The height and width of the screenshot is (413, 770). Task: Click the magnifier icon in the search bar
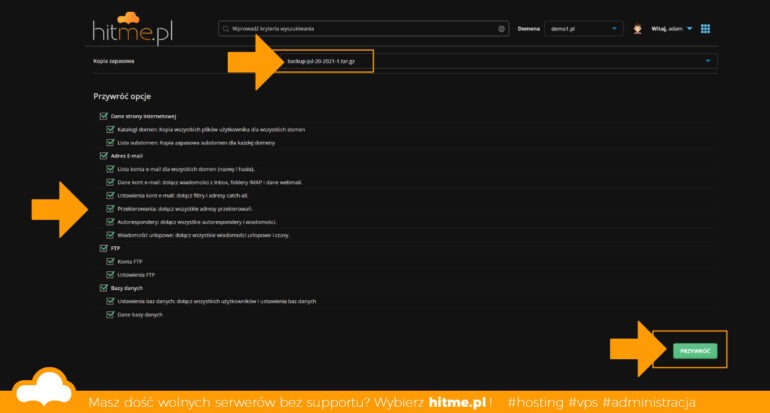click(x=226, y=29)
